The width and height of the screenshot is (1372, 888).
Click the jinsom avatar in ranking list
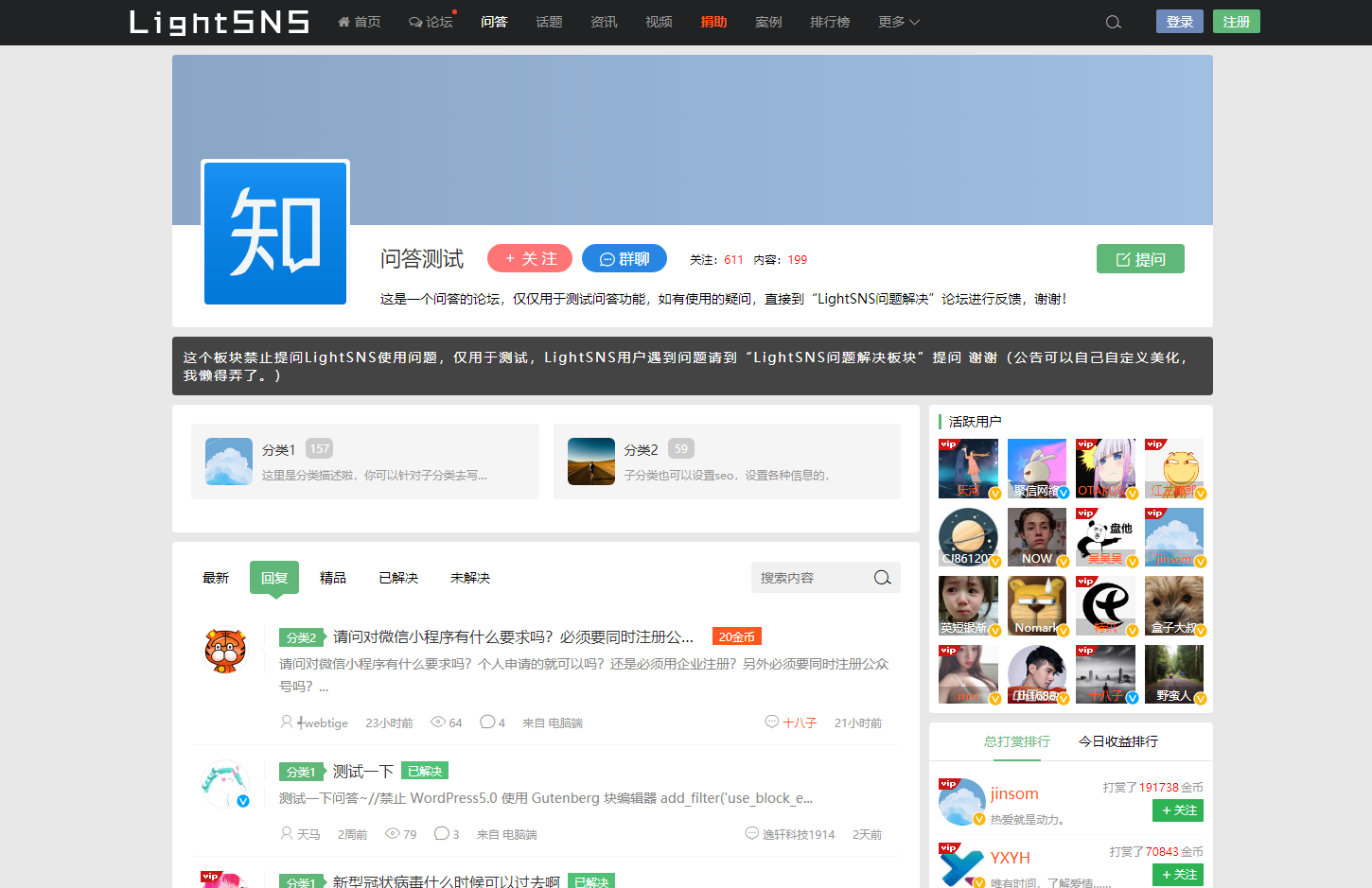click(961, 802)
